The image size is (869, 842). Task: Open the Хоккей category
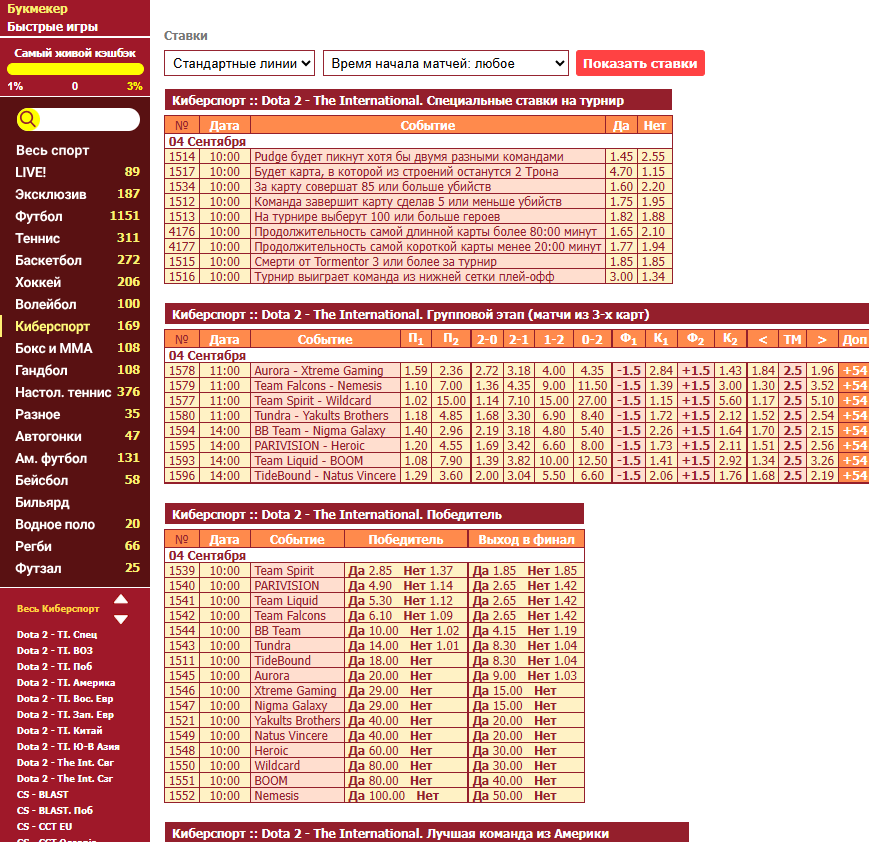(x=38, y=282)
